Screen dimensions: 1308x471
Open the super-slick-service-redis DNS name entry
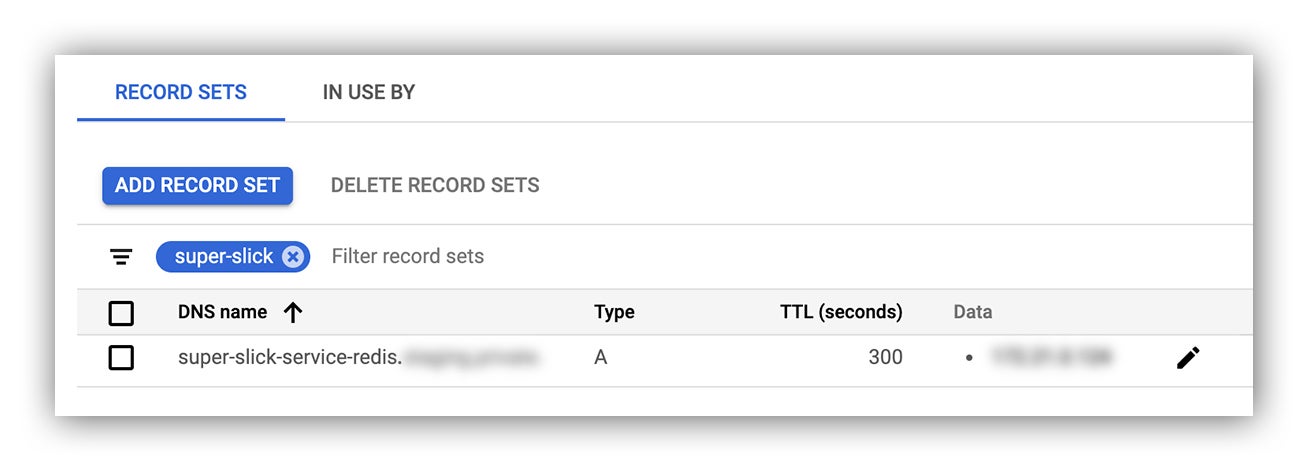359,357
